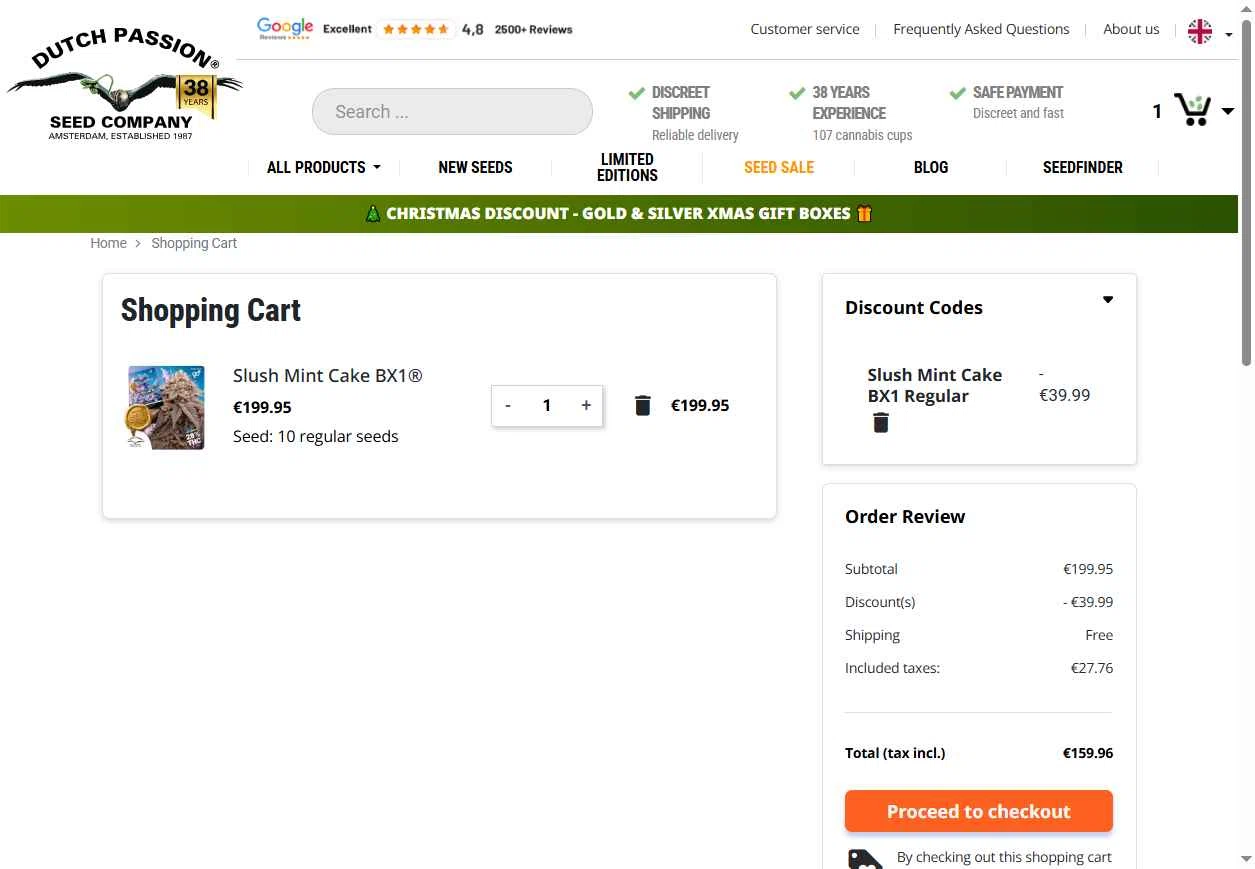Screen dimensions: 1255x869
Task: Click the Discreet Shipping checkmark icon
Action: coord(636,93)
